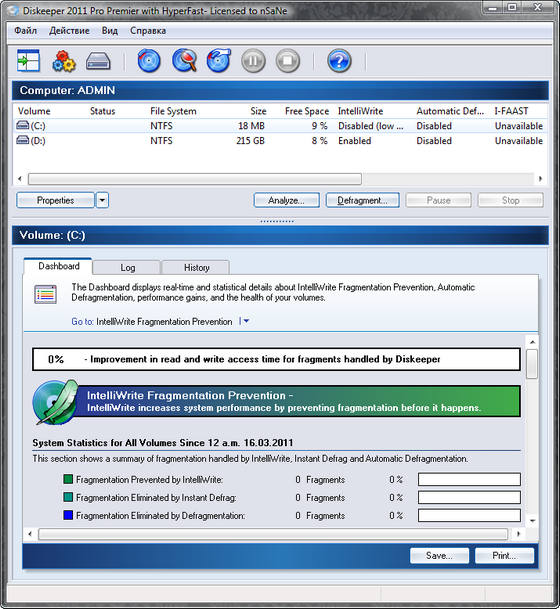Click the "215 GB" size cell
The width and height of the screenshot is (560, 609).
point(250,141)
